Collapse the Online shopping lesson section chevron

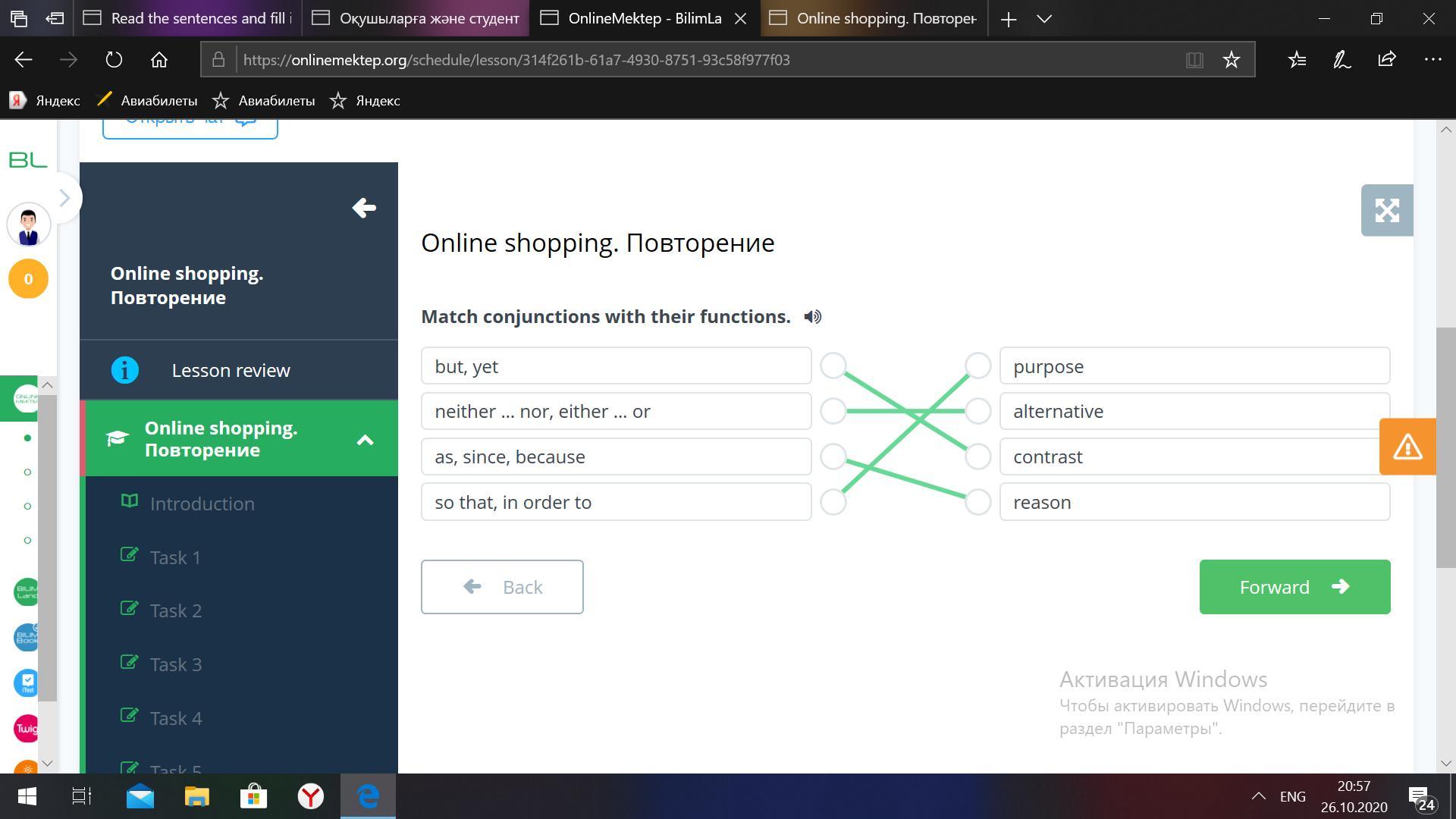click(x=365, y=440)
